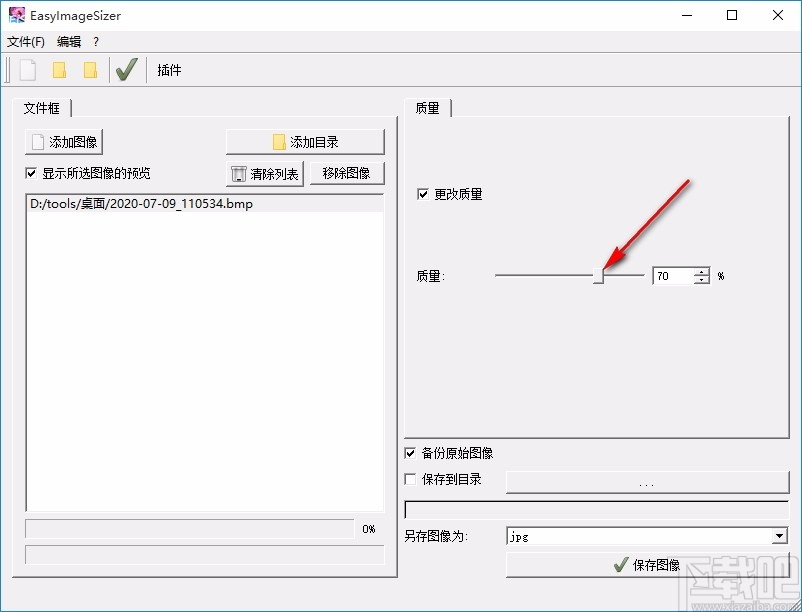The width and height of the screenshot is (802, 612).
Task: Click the 保存图像 button
Action: tap(648, 563)
